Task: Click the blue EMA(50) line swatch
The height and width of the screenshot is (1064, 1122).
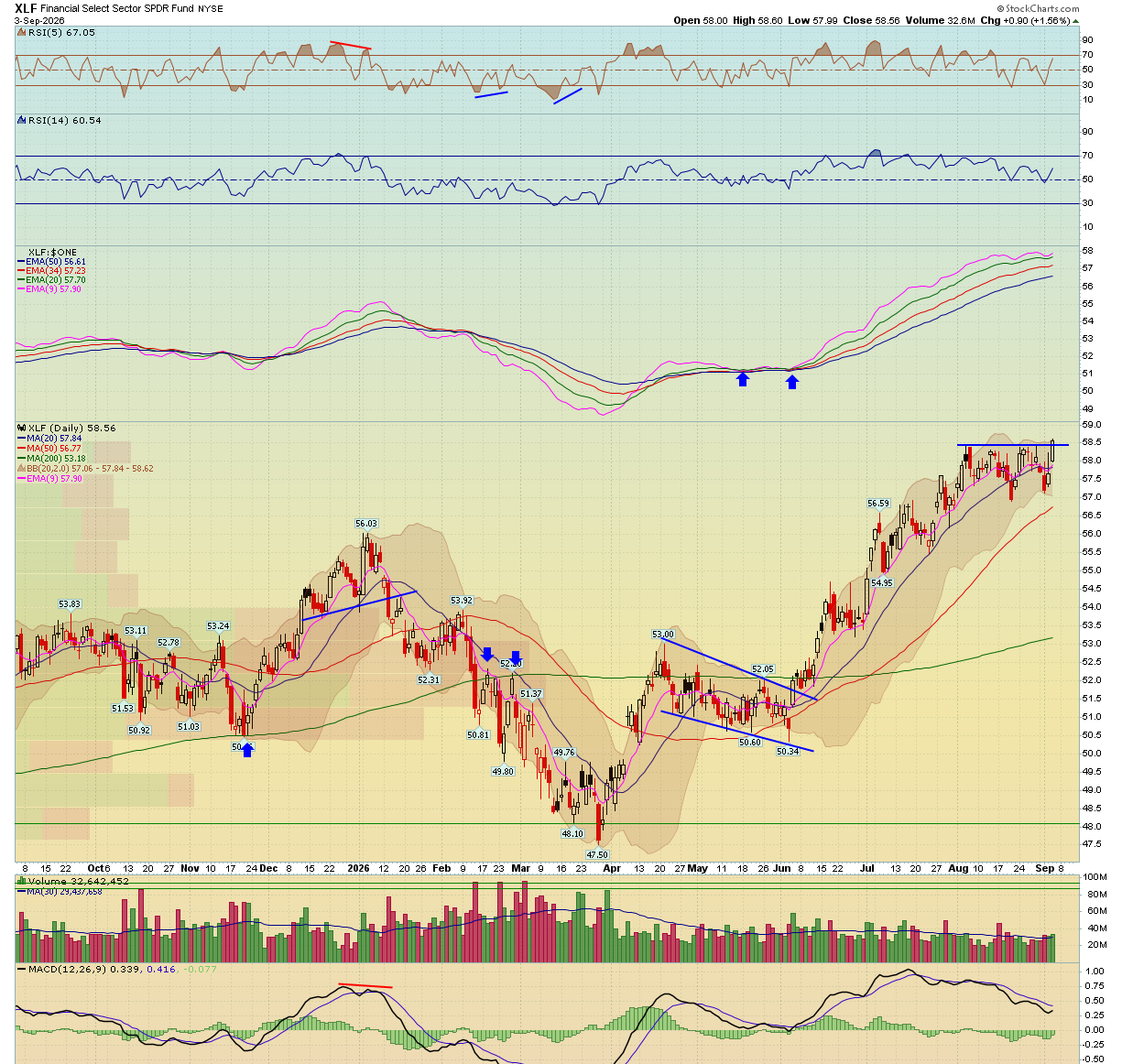Action: pyautogui.click(x=21, y=262)
